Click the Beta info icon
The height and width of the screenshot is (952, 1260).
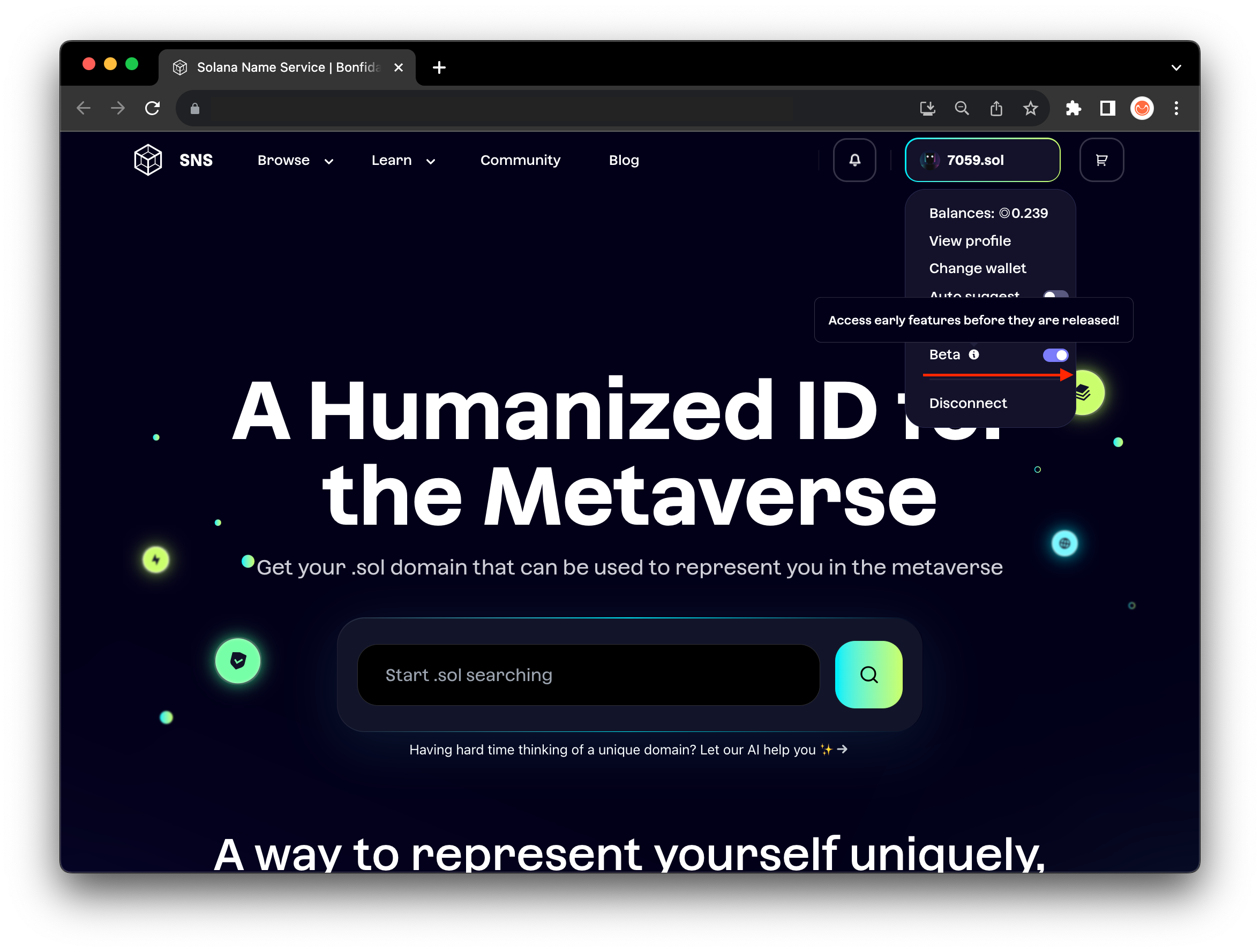tap(974, 354)
